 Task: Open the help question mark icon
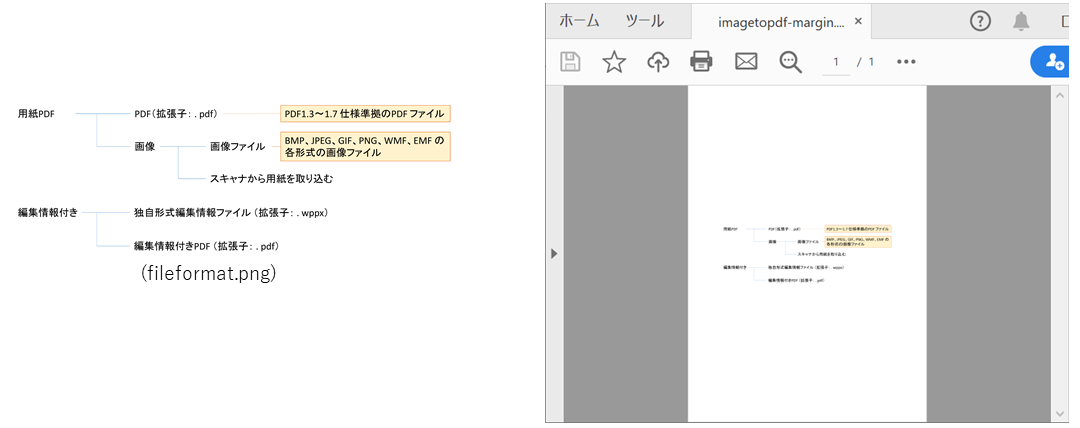[980, 20]
